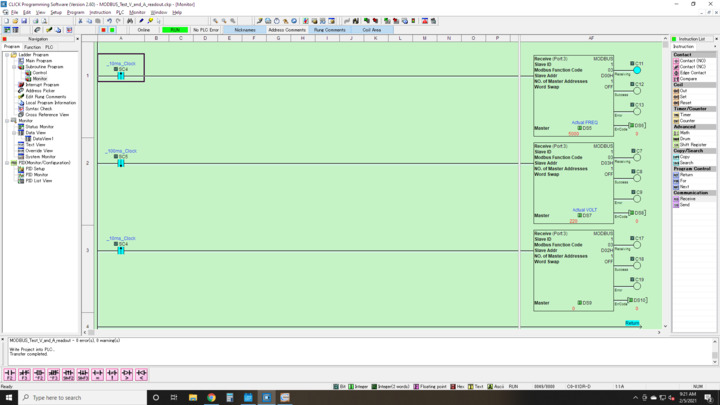Click the SC4 contact in rung 1

121,75
